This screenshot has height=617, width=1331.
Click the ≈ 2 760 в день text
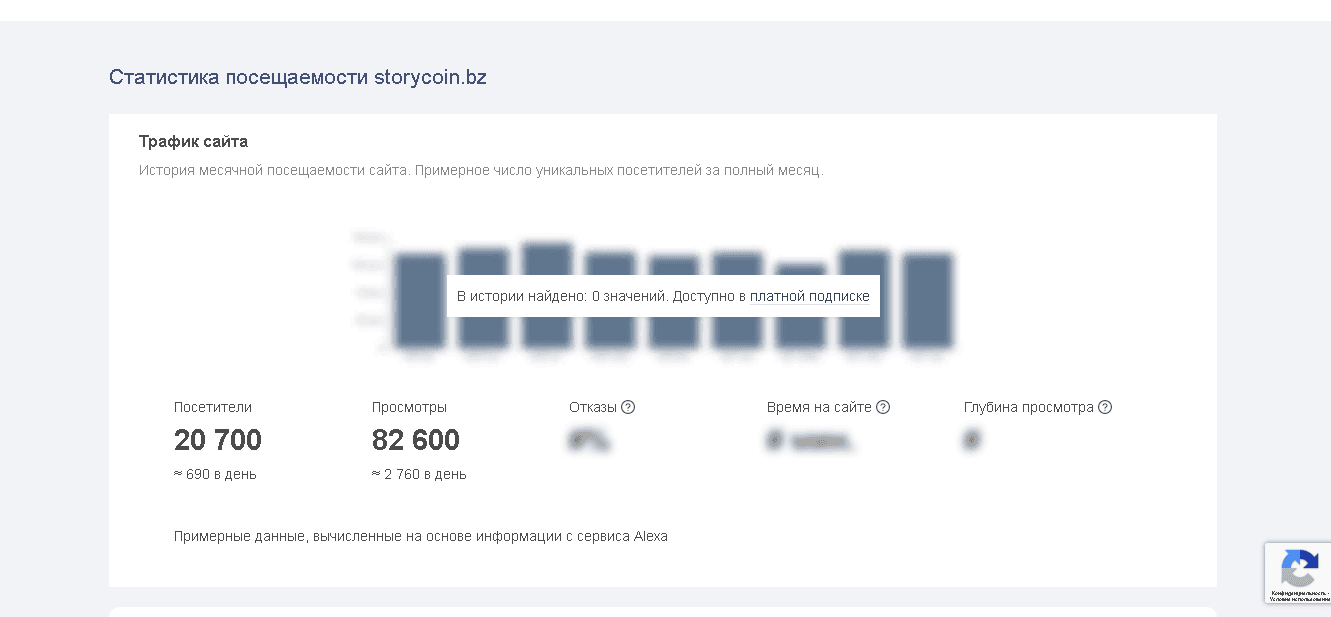[419, 474]
